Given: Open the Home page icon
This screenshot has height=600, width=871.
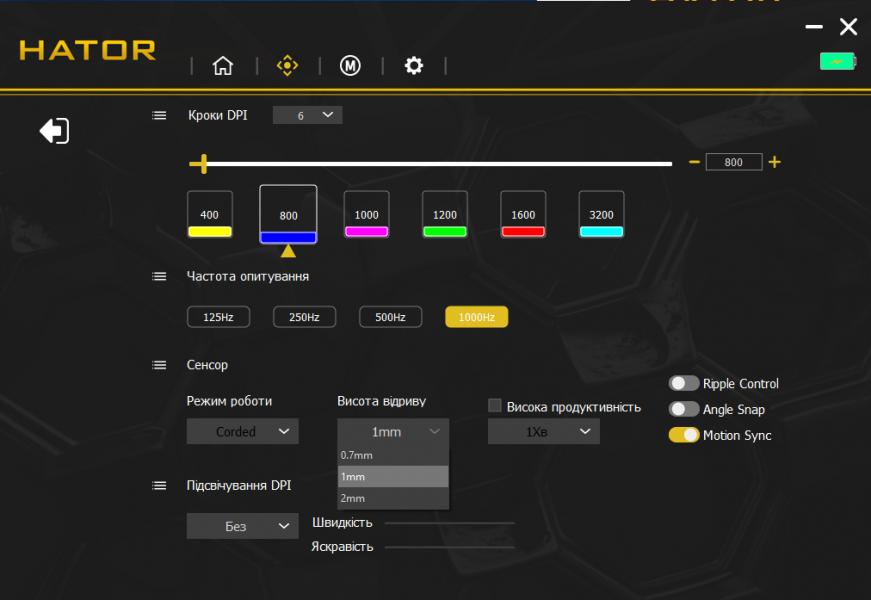Looking at the screenshot, I should click(223, 66).
